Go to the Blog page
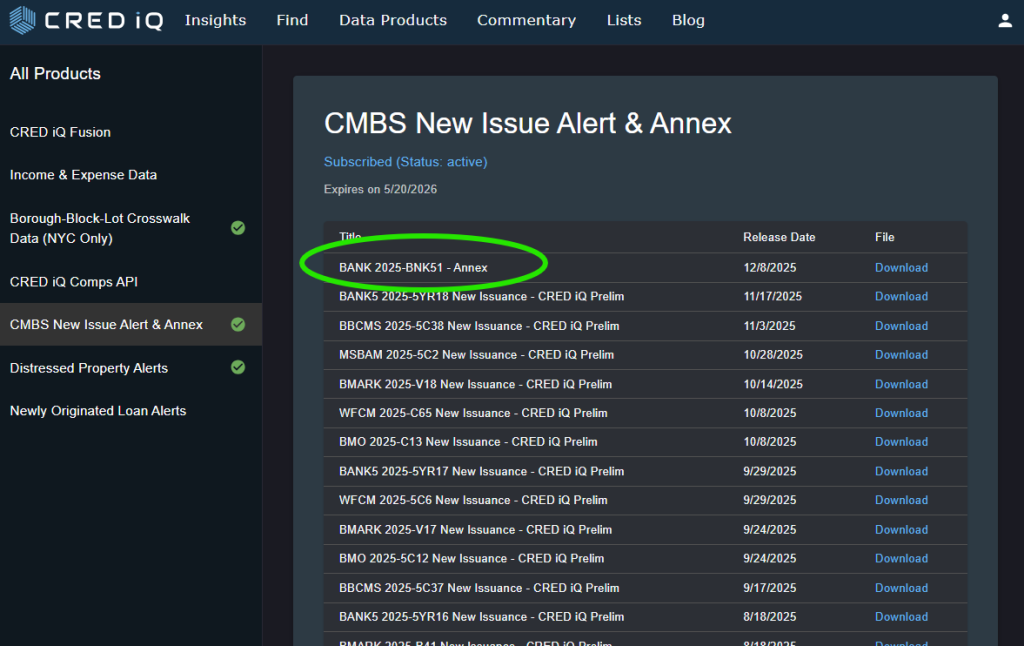Viewport: 1024px width, 646px height. click(x=688, y=20)
